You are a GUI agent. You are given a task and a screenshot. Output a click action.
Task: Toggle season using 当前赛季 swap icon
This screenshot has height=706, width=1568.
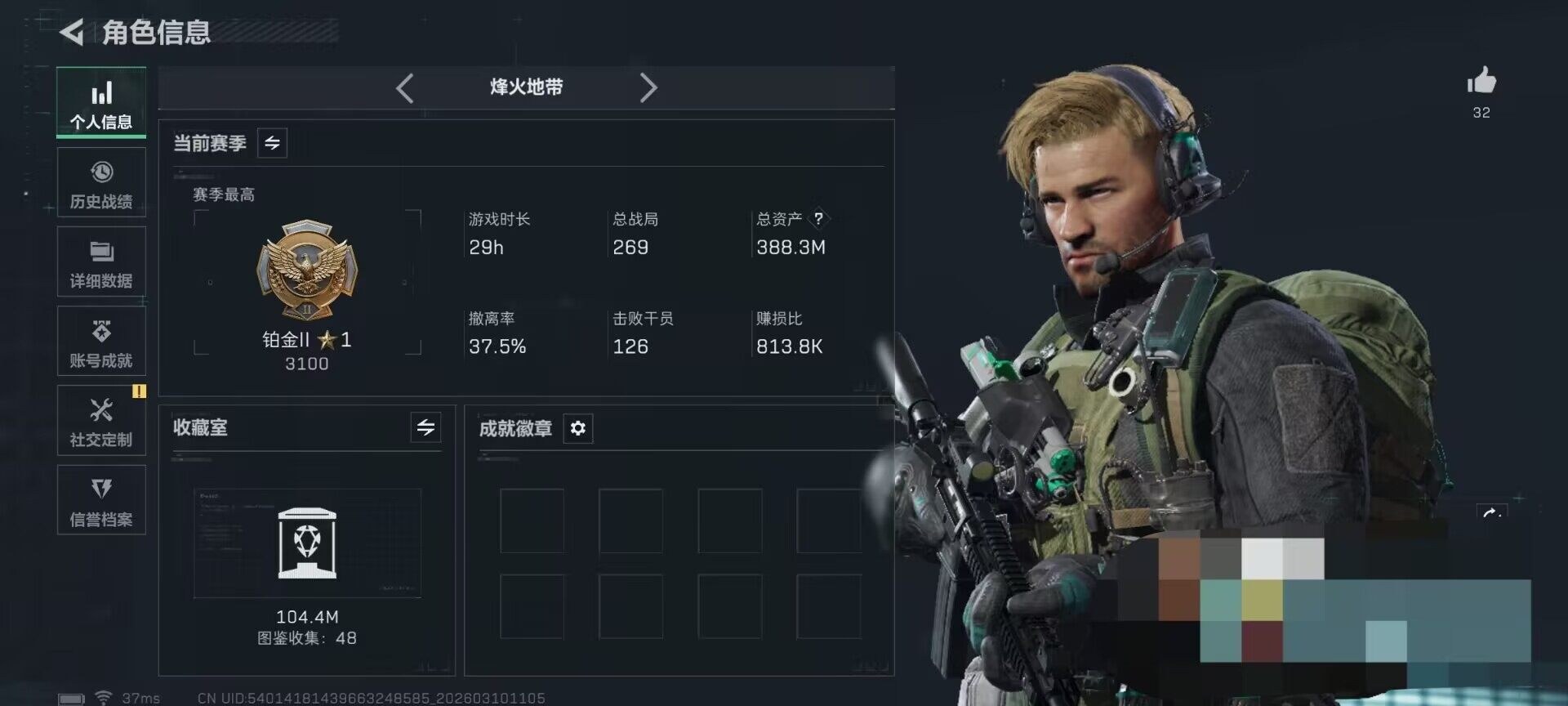click(x=272, y=143)
